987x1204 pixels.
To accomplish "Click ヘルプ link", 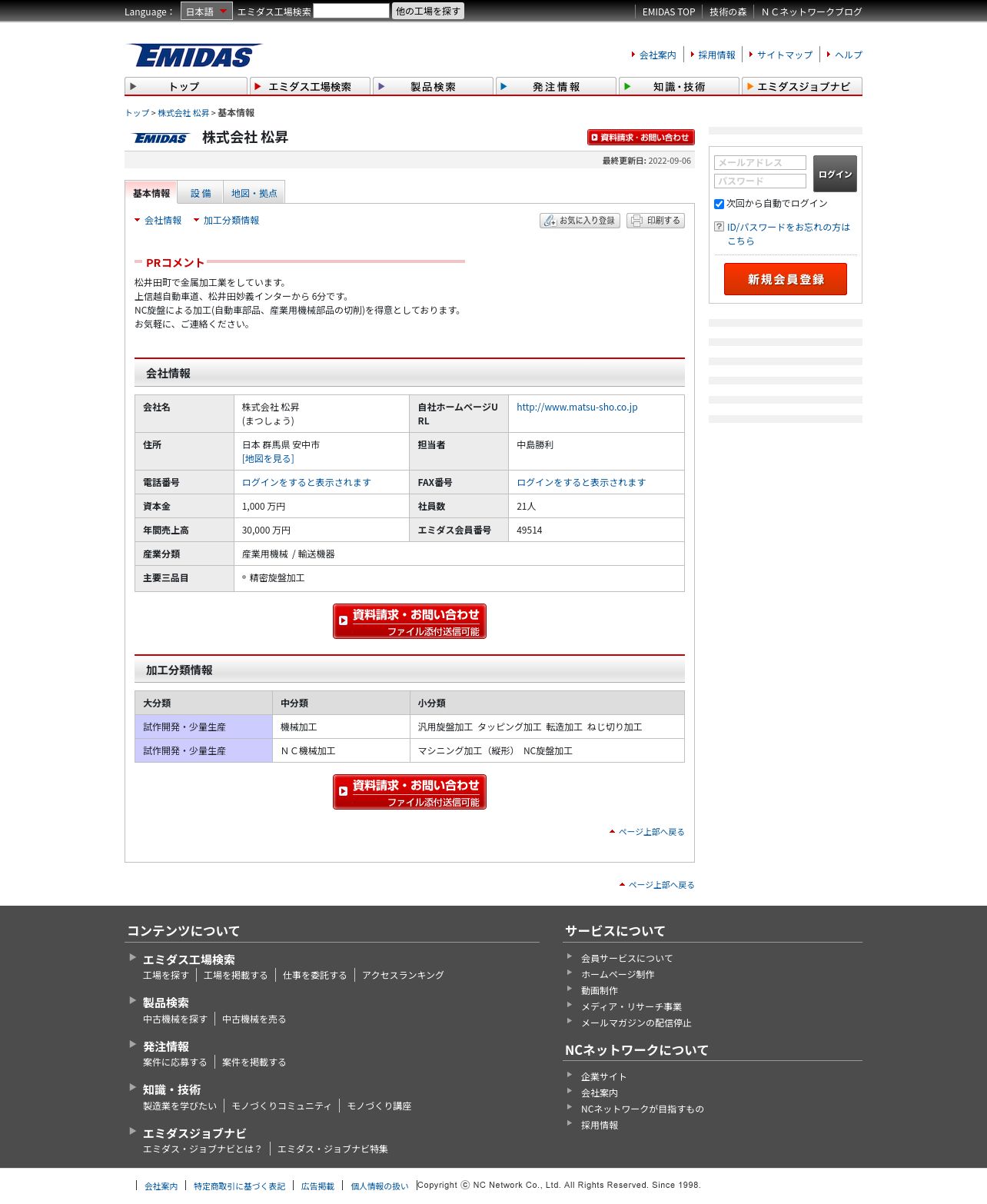I will pyautogui.click(x=849, y=55).
